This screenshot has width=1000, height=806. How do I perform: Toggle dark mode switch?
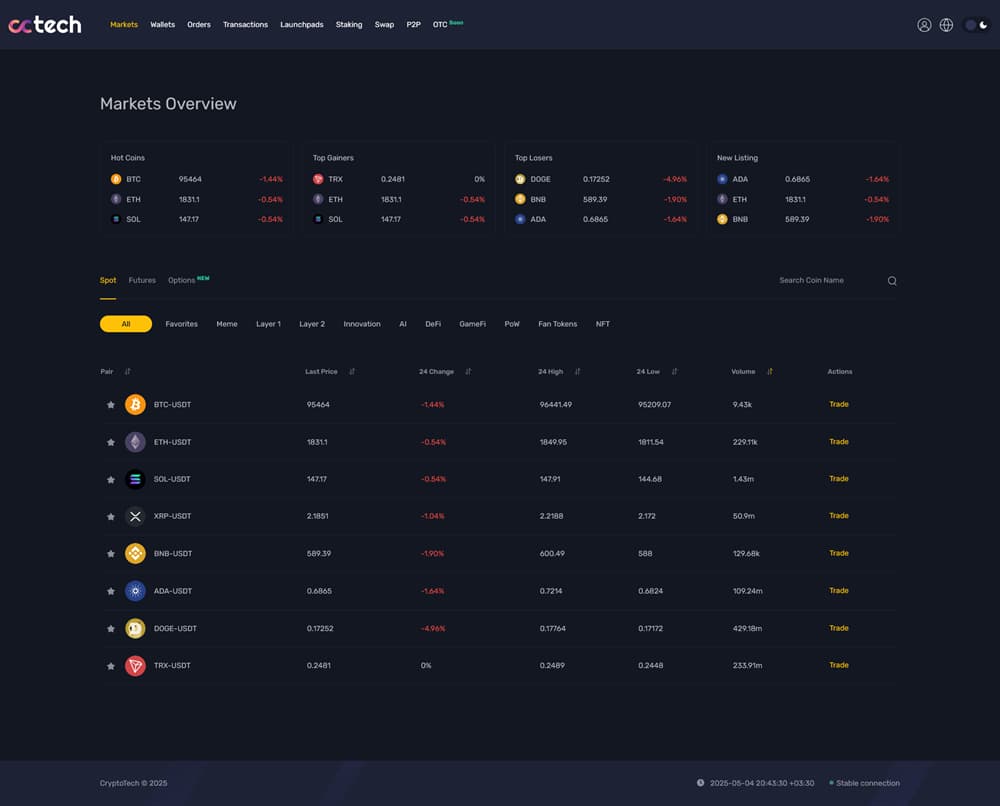pos(976,25)
